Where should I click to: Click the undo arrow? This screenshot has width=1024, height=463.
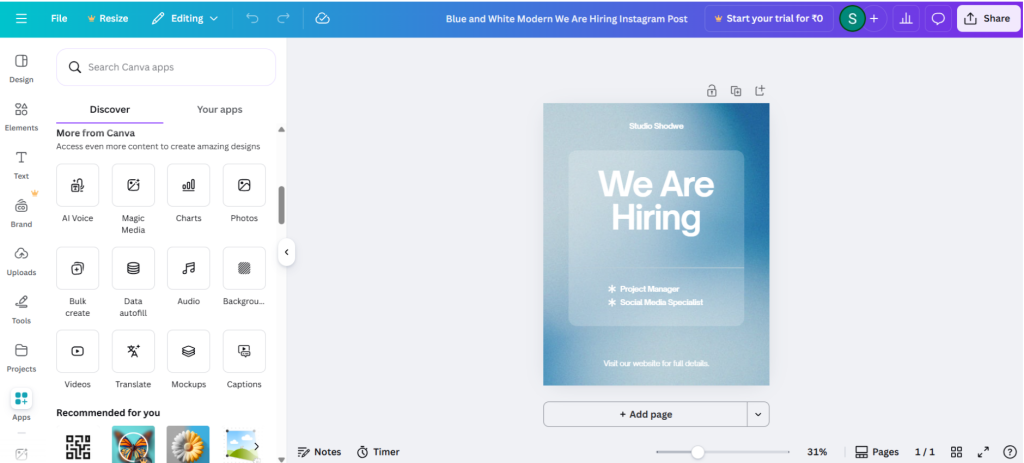point(252,18)
